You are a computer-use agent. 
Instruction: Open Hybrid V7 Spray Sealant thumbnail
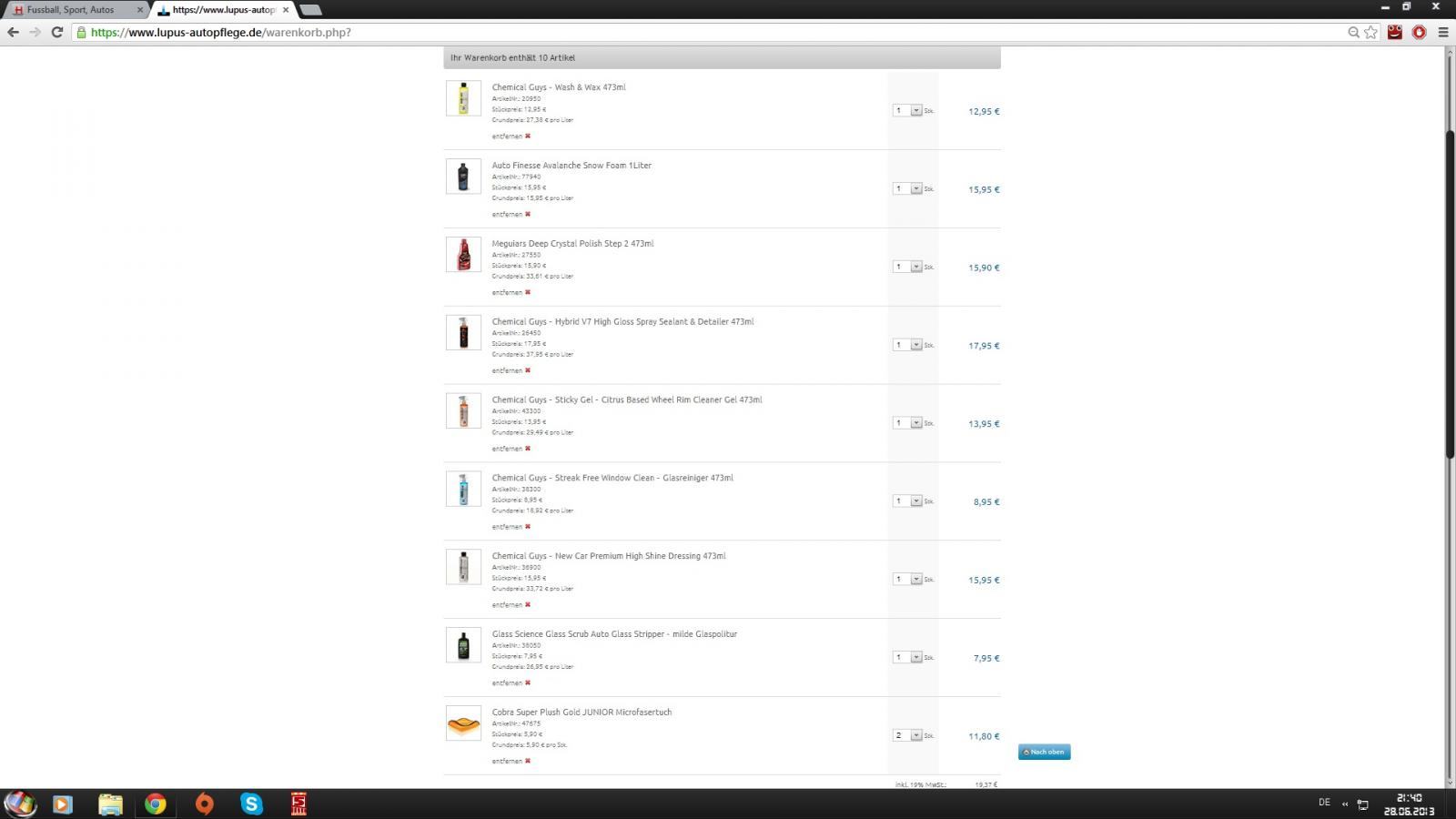click(x=463, y=333)
